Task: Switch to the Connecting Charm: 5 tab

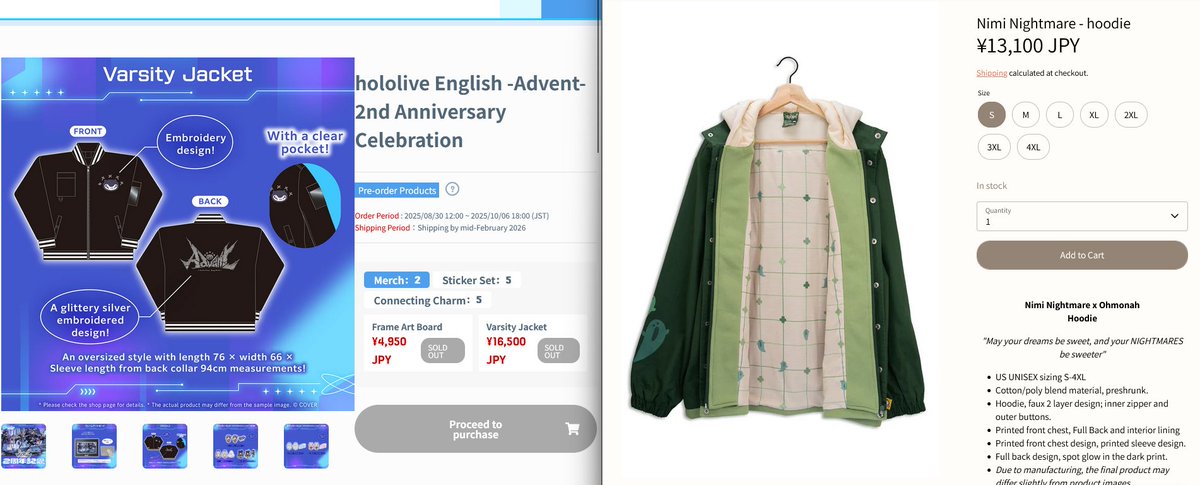Action: tap(428, 300)
